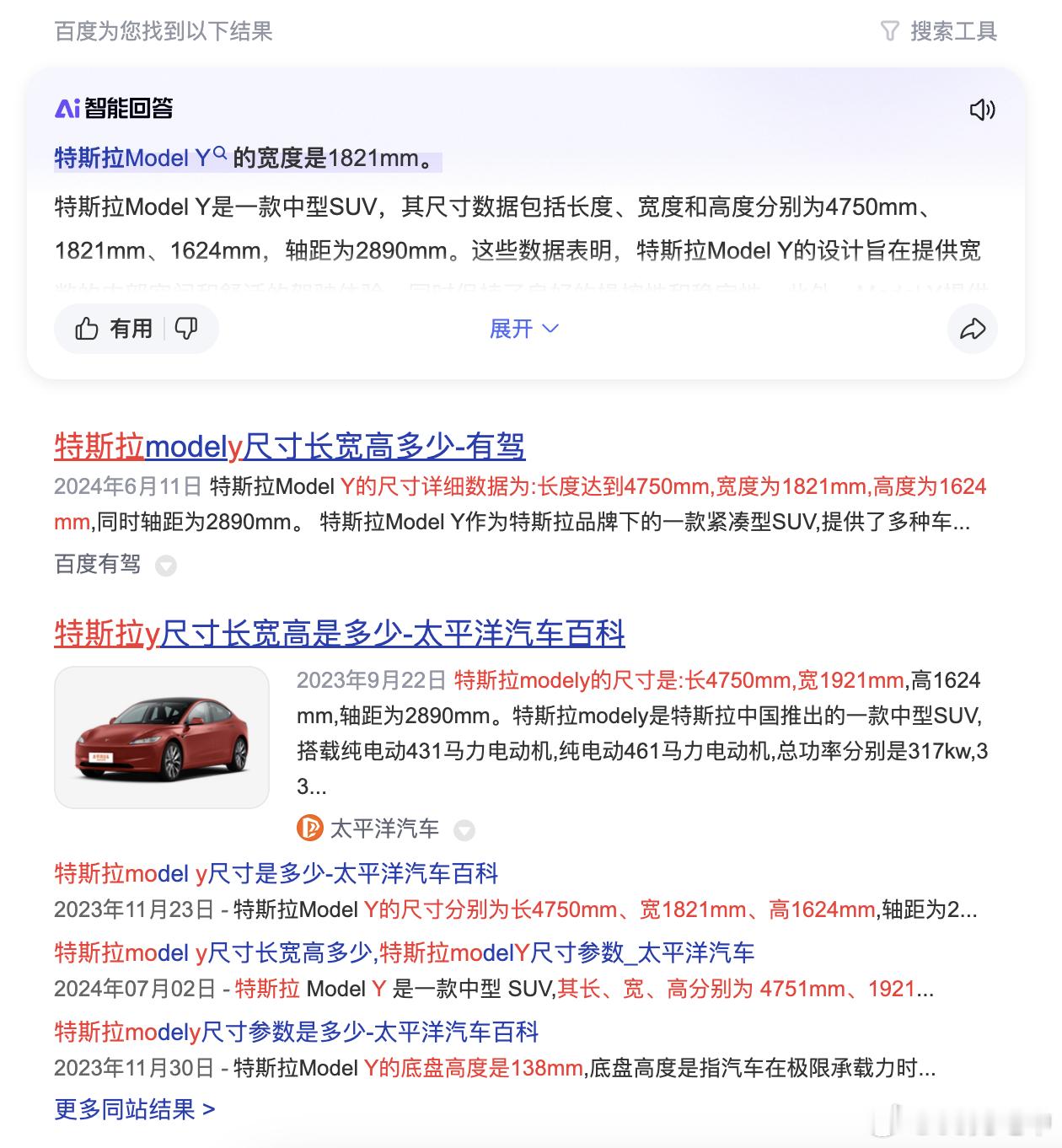This screenshot has width=1062, height=1148.
Task: Open 搜索工具 filter
Action: (938, 32)
